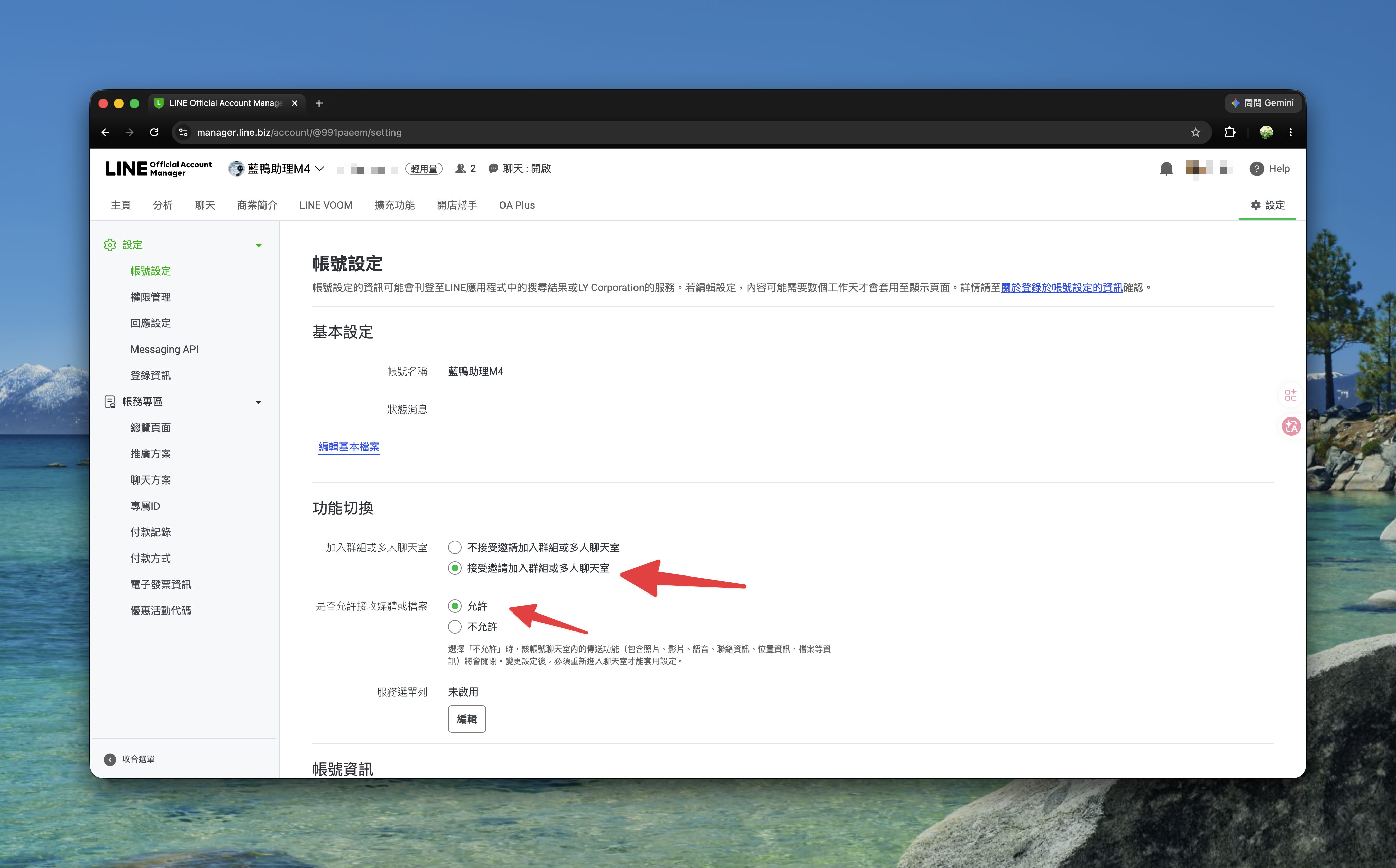This screenshot has width=1396, height=868.
Task: Click the address bar URL
Action: click(299, 133)
